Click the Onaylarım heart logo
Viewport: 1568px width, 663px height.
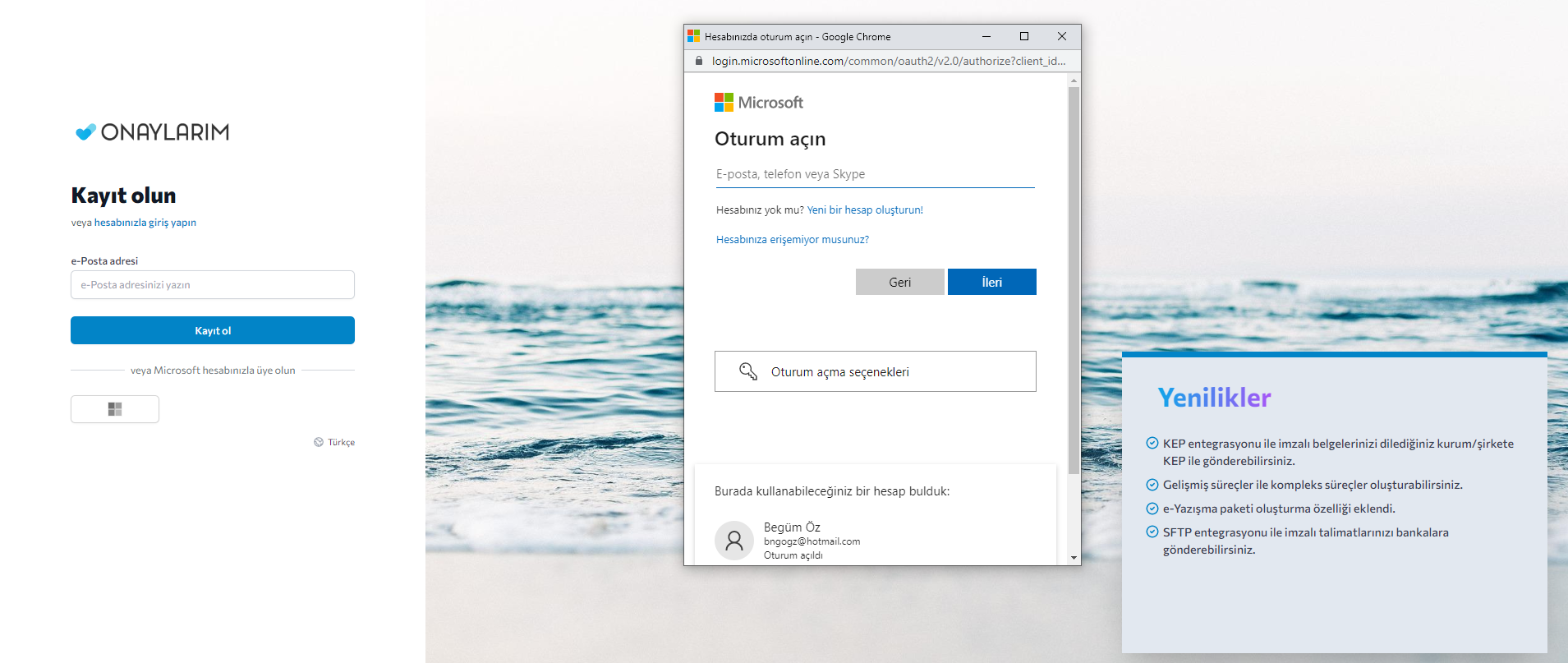coord(85,132)
